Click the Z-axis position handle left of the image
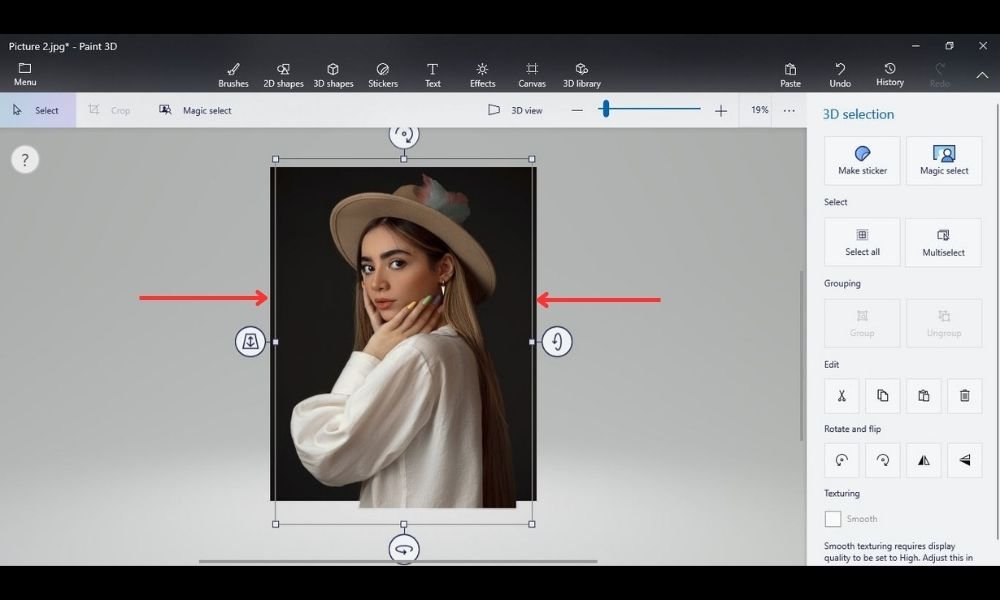The height and width of the screenshot is (600, 1000). tap(250, 342)
